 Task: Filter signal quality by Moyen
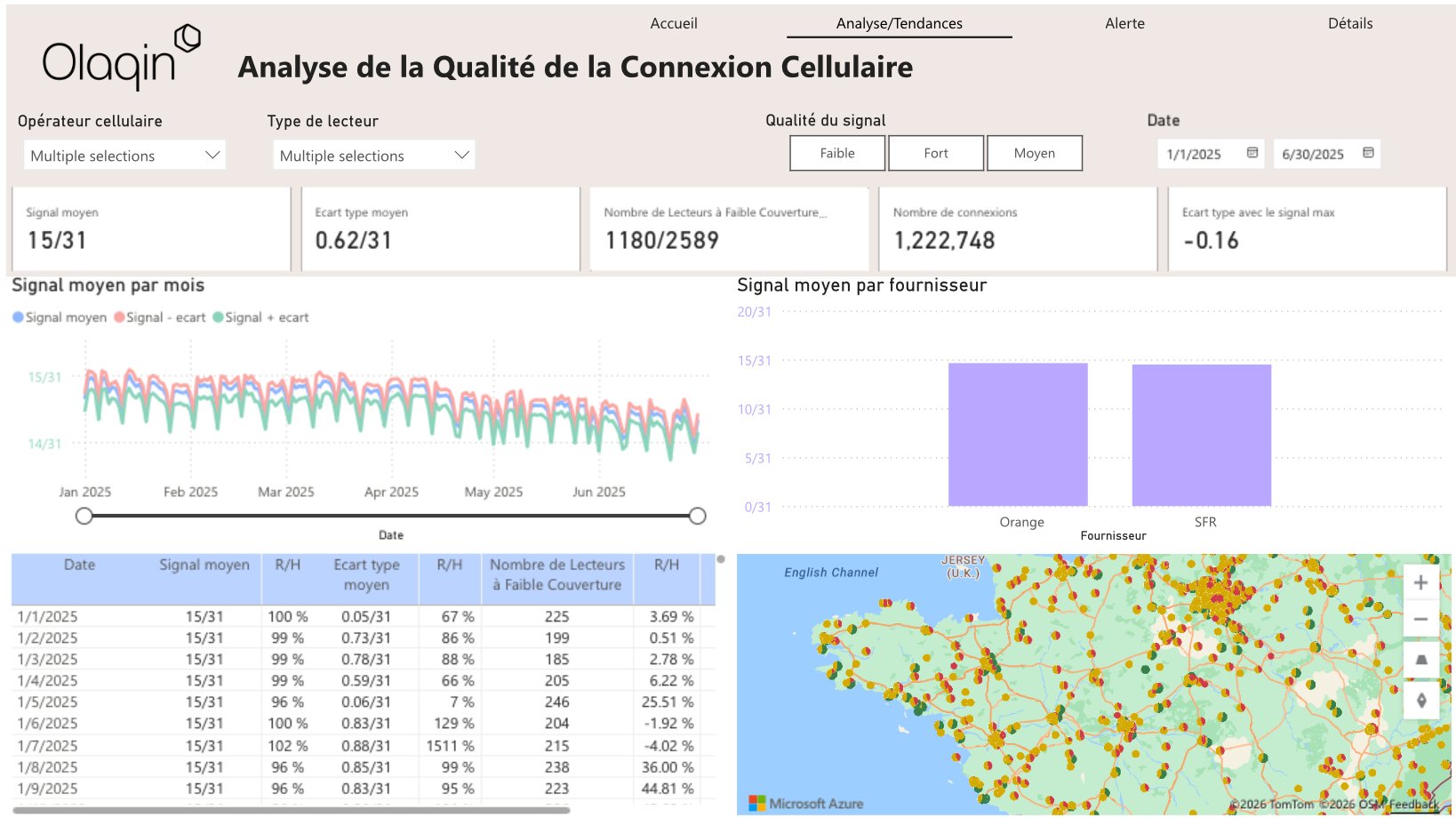pyautogui.click(x=1035, y=153)
